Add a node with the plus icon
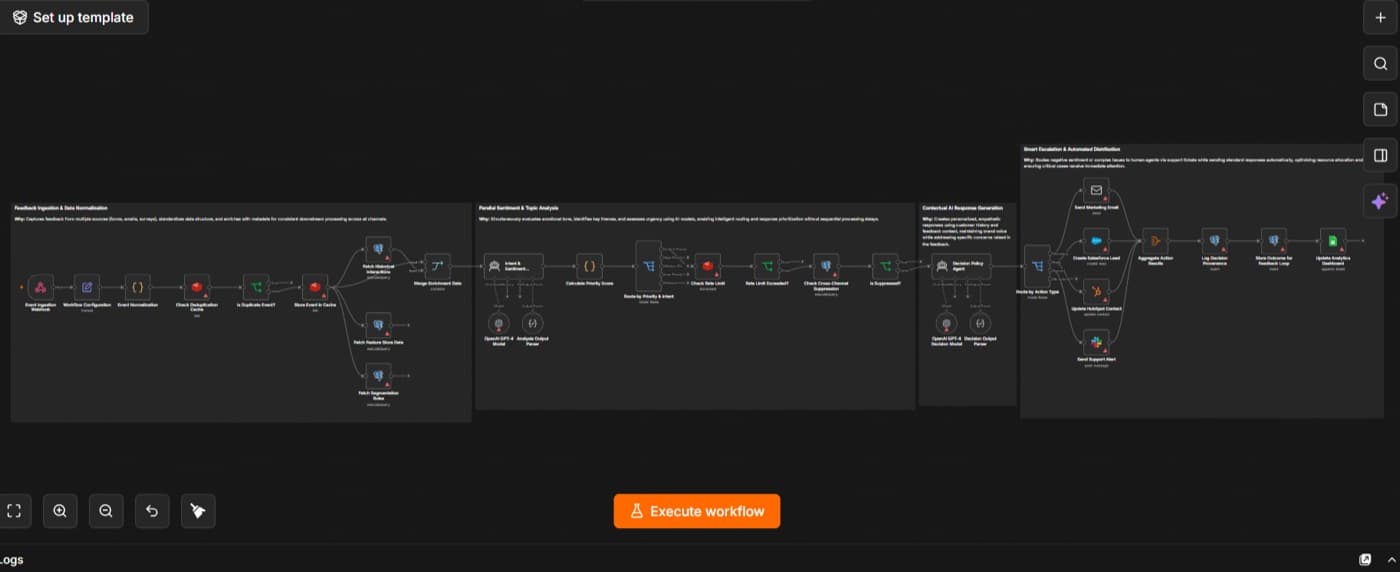 (1380, 17)
